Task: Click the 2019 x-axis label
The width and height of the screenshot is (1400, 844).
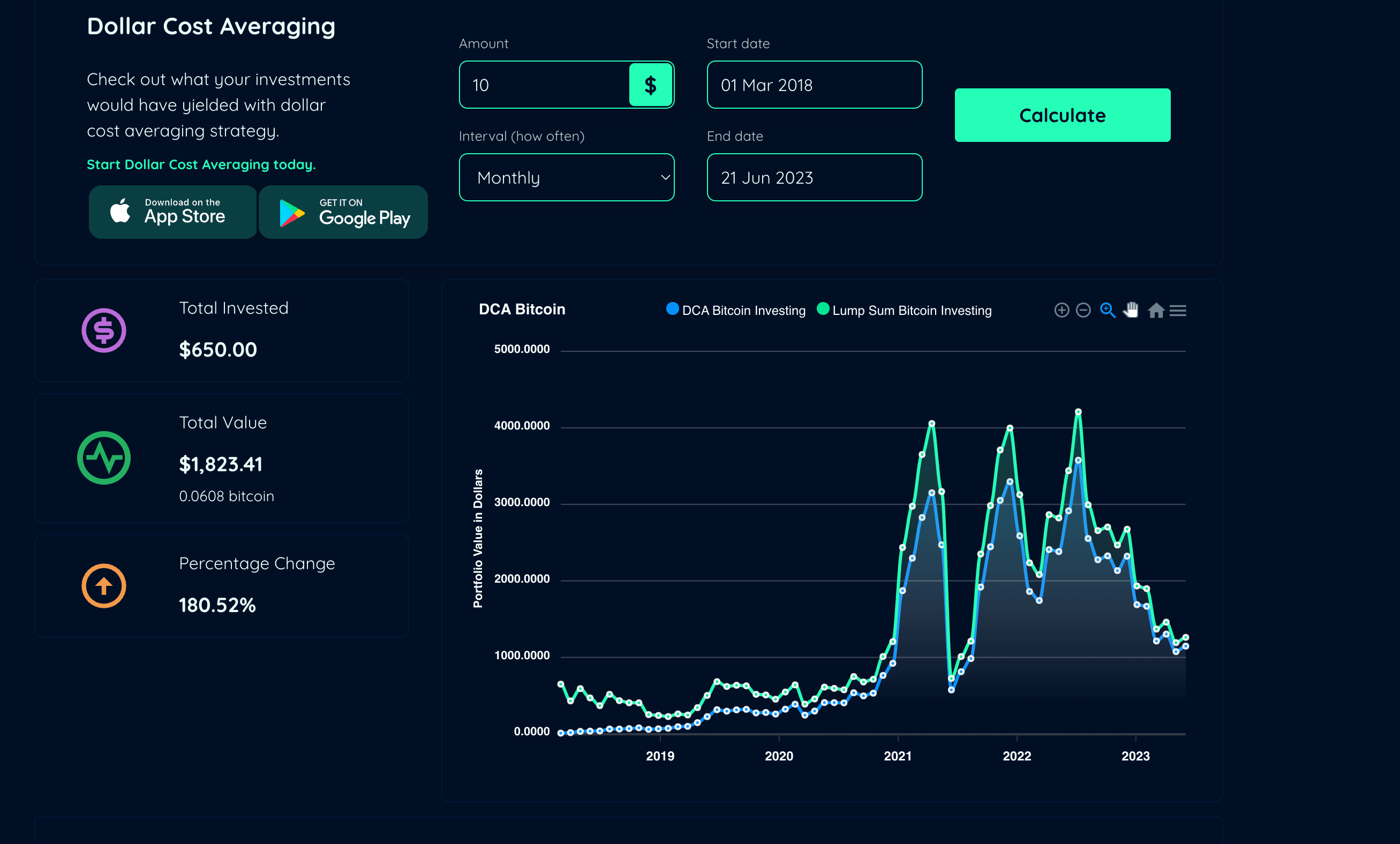Action: click(660, 757)
